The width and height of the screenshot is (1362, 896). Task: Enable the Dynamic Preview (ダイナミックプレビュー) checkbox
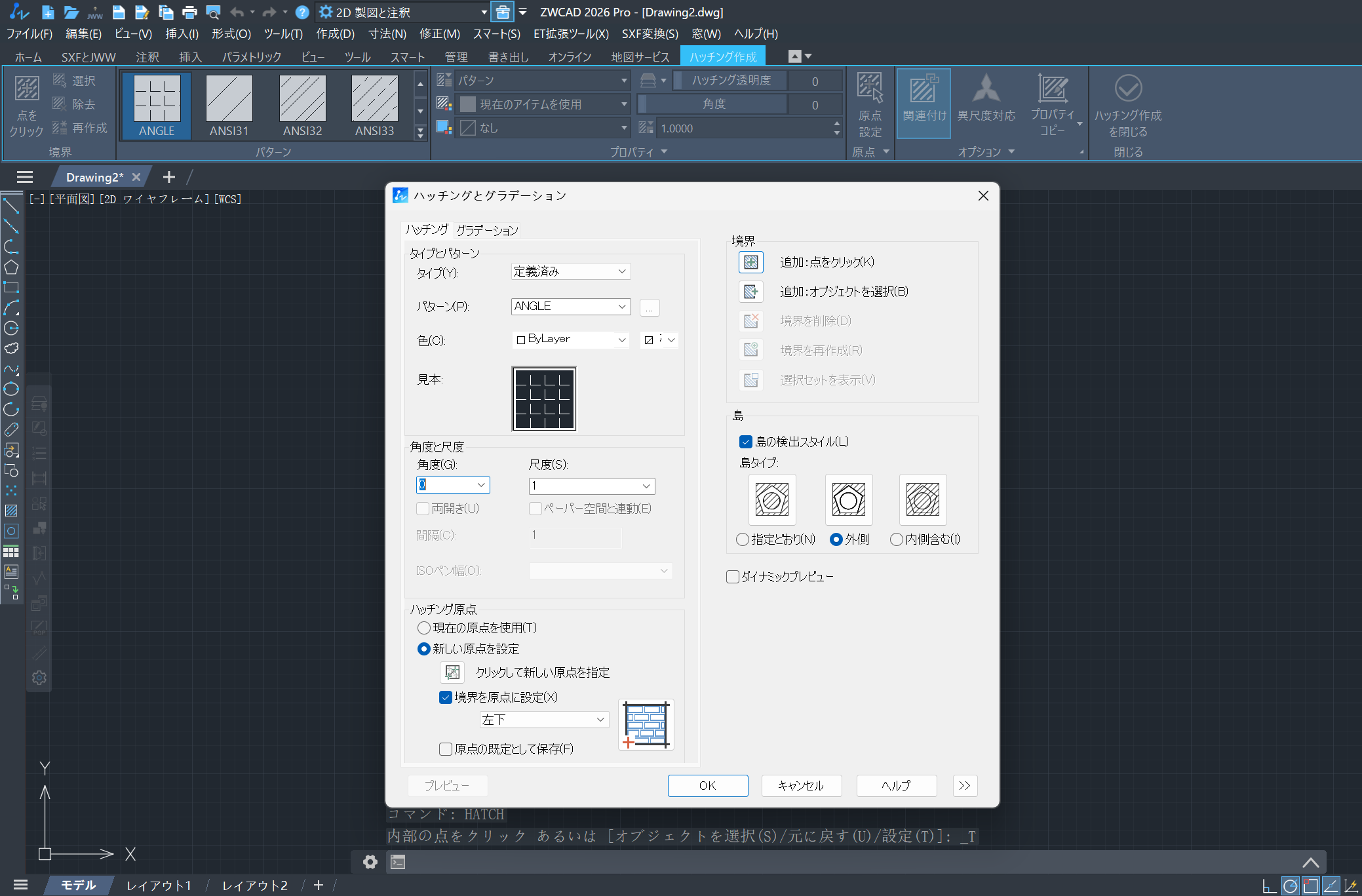pyautogui.click(x=733, y=577)
